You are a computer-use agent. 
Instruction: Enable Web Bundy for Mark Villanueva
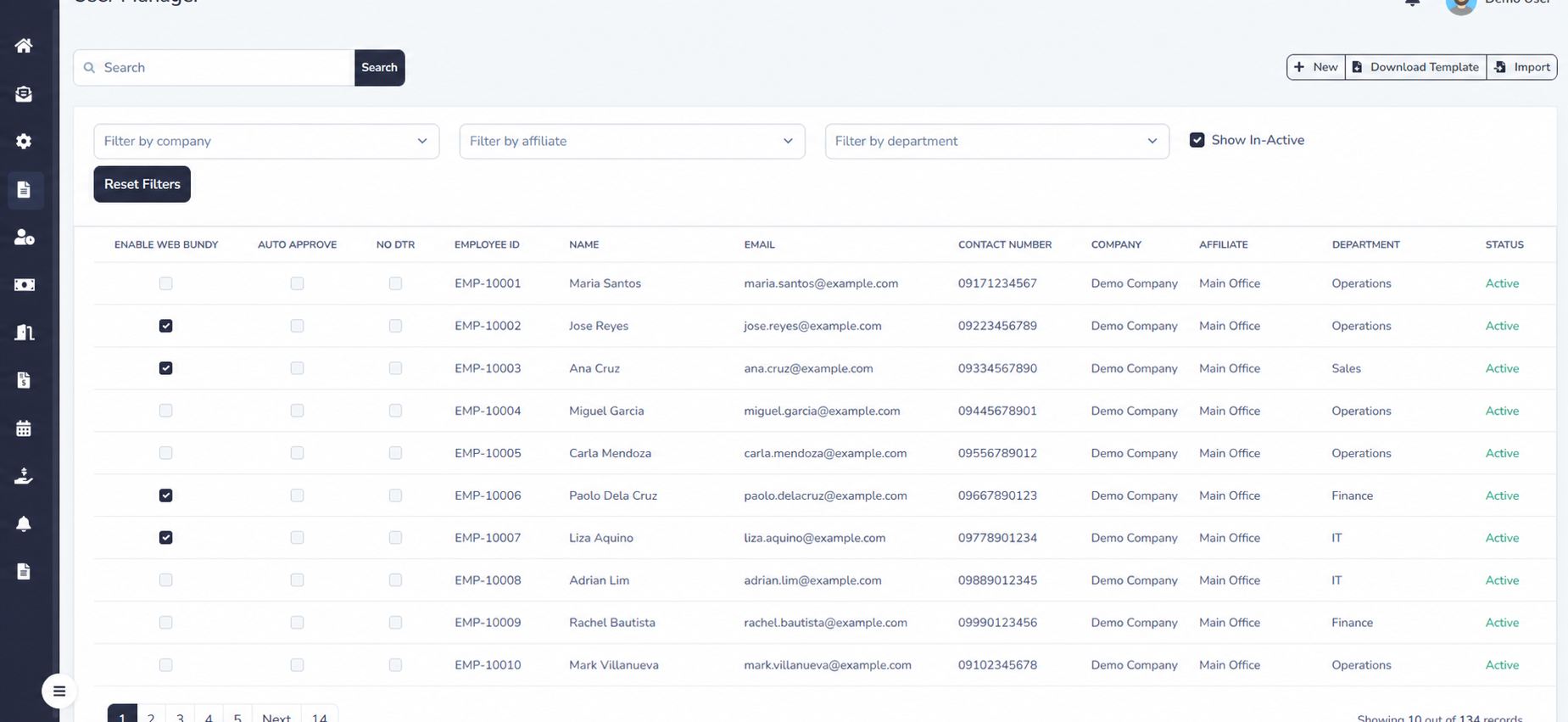click(166, 665)
